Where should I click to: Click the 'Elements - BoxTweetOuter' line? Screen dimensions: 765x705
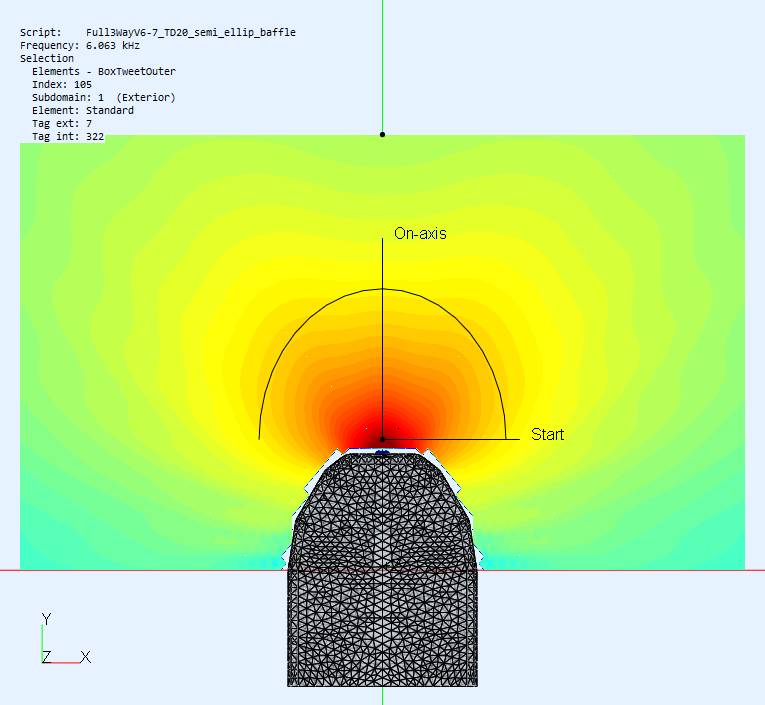104,71
